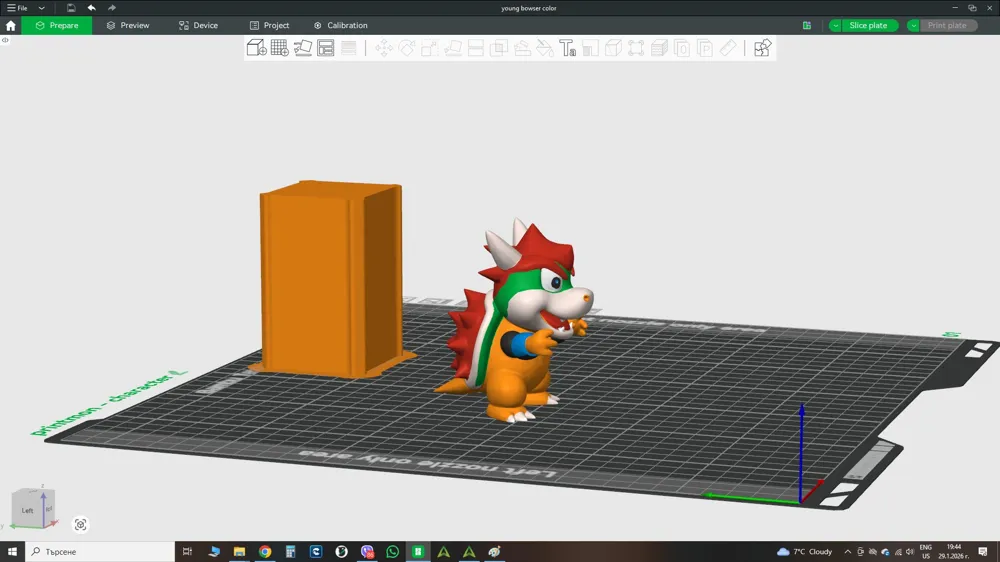Open the Project tab
1000x562 pixels.
(269, 26)
